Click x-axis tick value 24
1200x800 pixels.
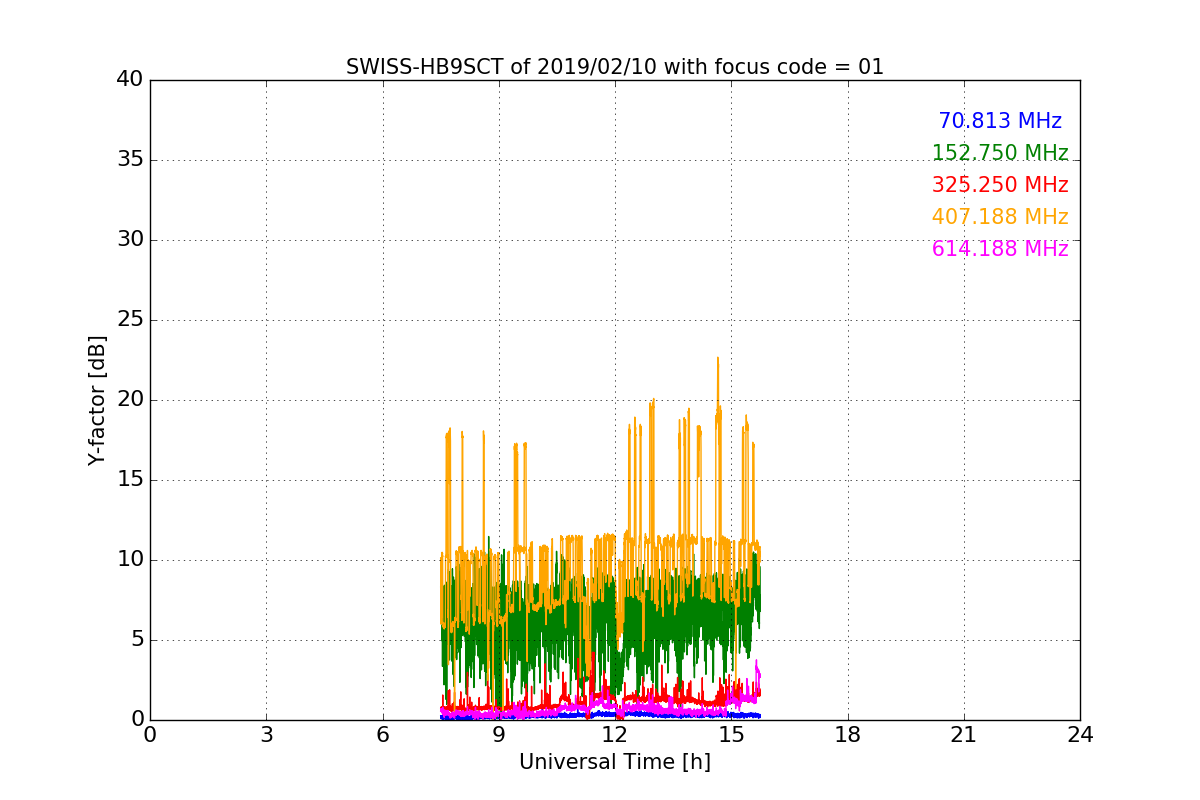[x=1080, y=735]
